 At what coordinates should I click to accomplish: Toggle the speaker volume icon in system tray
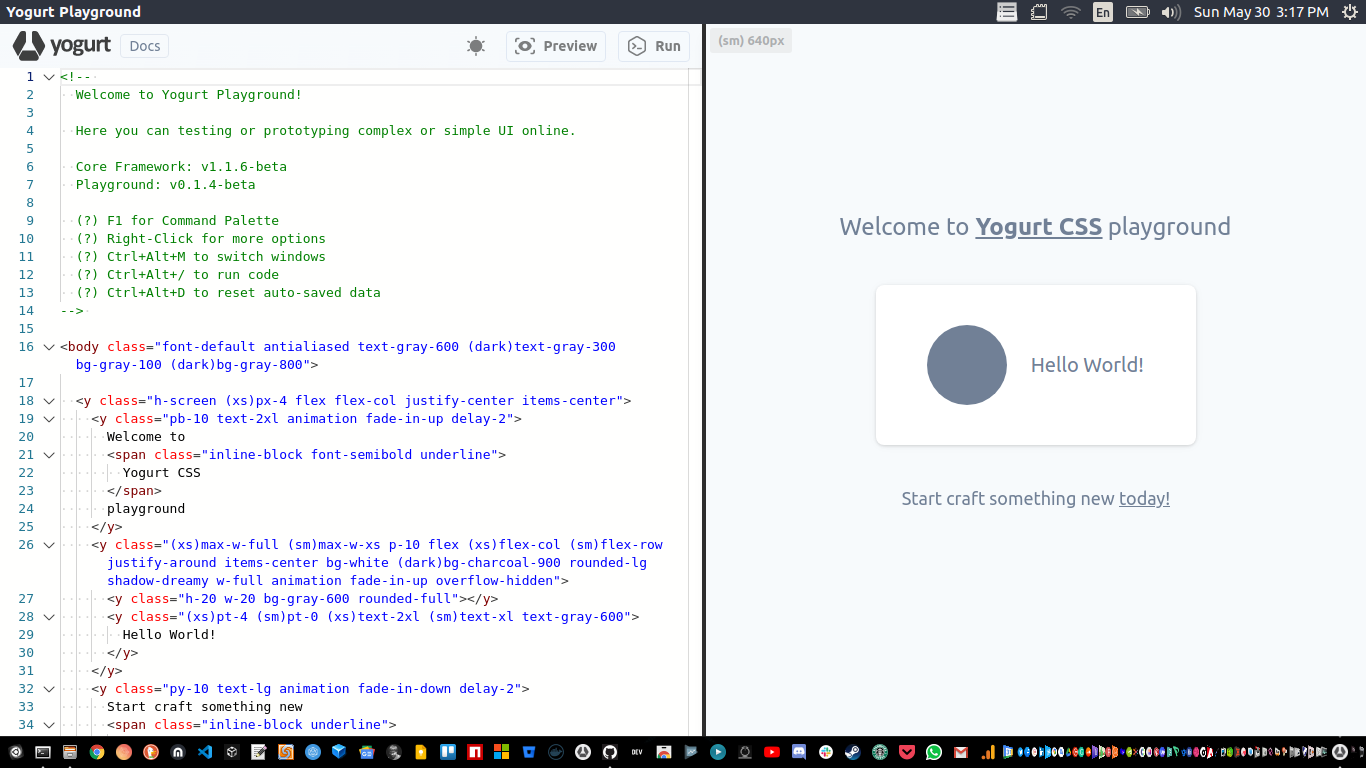pos(1172,12)
